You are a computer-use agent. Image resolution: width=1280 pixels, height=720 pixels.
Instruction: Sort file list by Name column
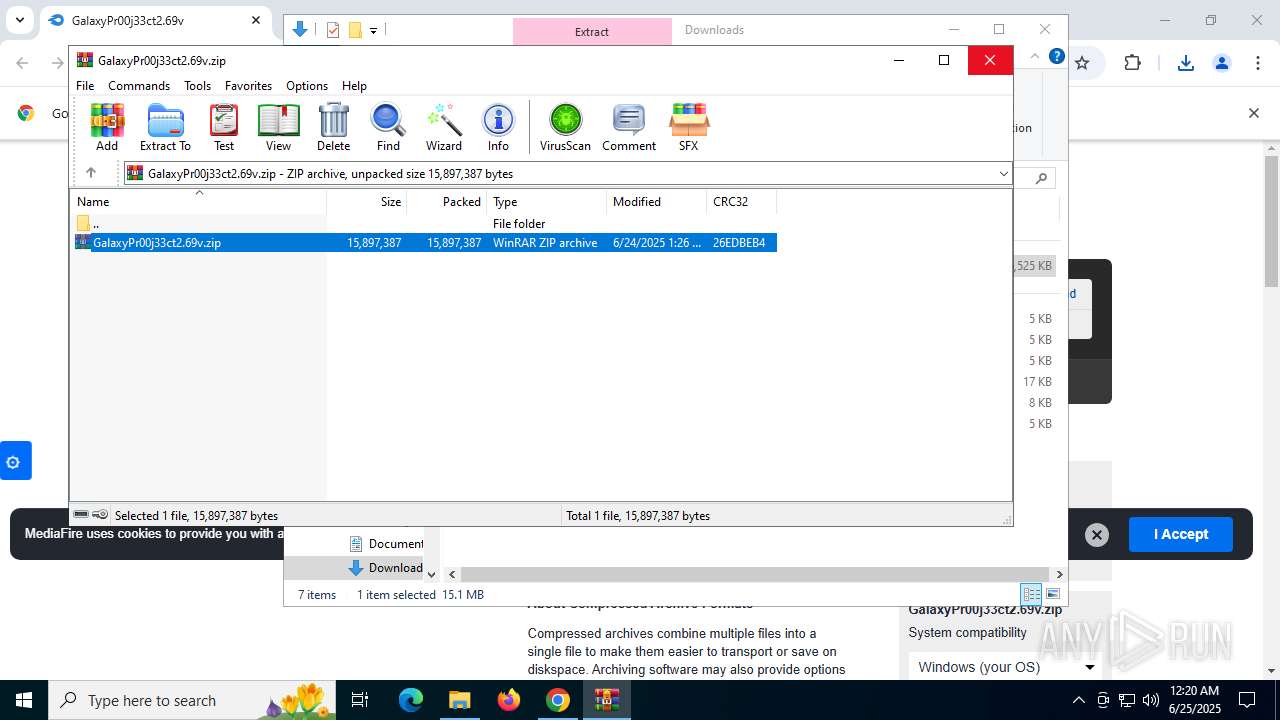[198, 202]
